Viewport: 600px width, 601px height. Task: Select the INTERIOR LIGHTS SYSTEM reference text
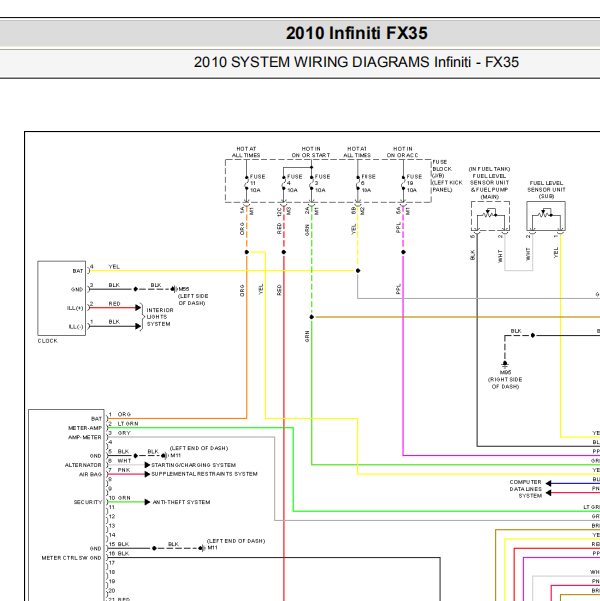coord(160,317)
